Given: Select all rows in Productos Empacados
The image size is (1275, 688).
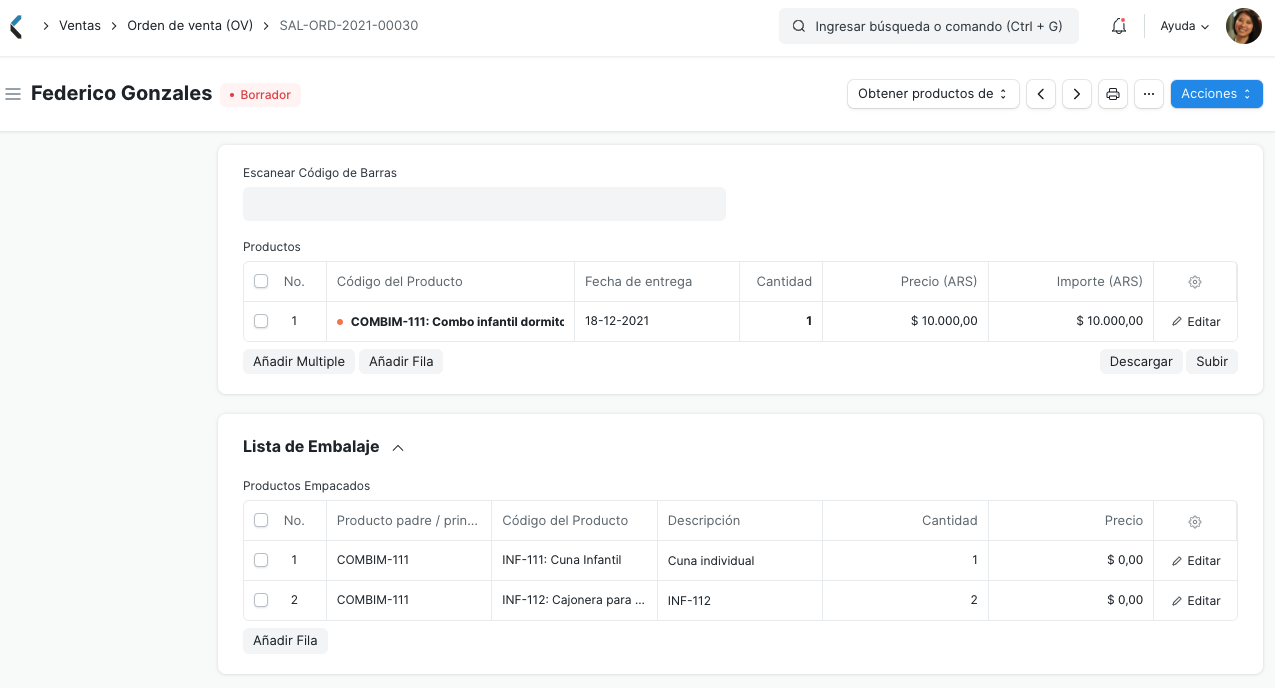Looking at the screenshot, I should [x=261, y=521].
